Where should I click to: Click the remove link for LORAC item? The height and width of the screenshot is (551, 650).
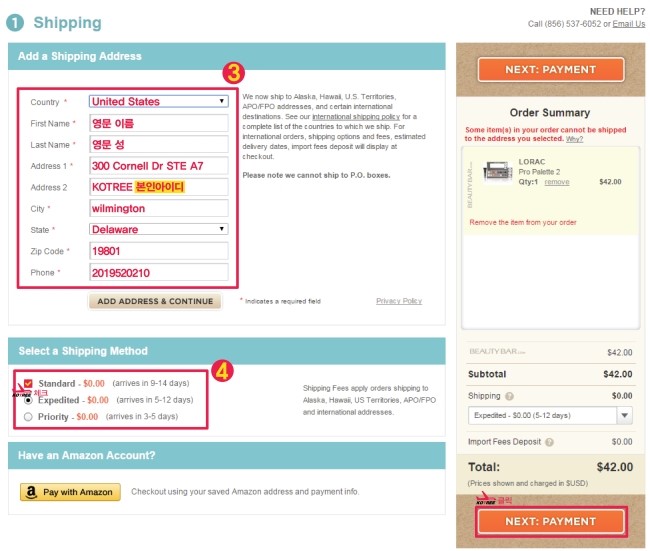[557, 182]
